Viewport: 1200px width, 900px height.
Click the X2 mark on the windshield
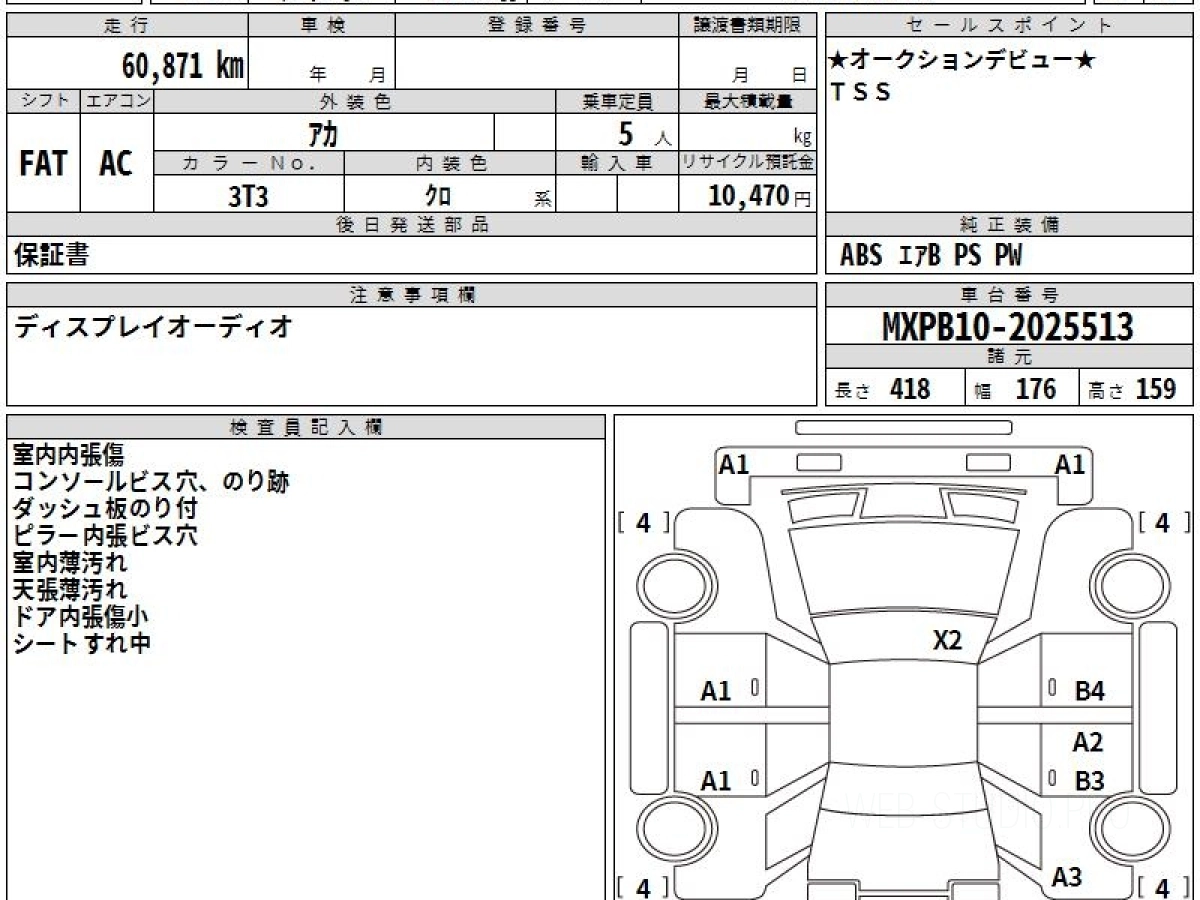(947, 640)
